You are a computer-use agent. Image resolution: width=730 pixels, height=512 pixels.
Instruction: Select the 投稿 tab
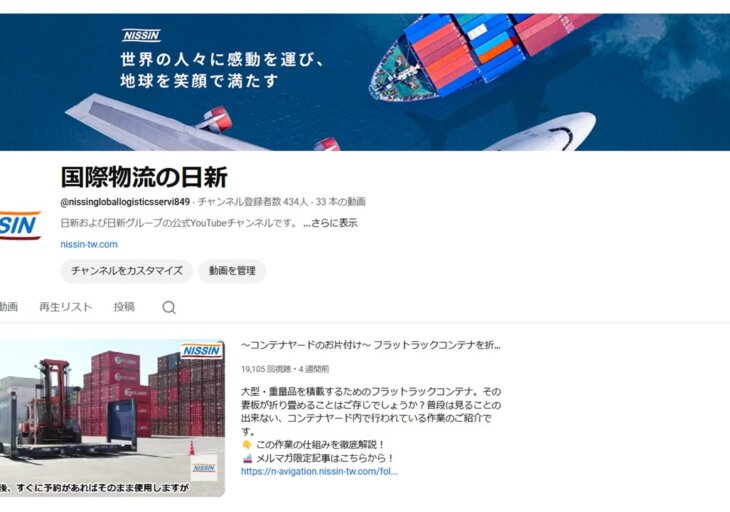pyautogui.click(x=124, y=307)
